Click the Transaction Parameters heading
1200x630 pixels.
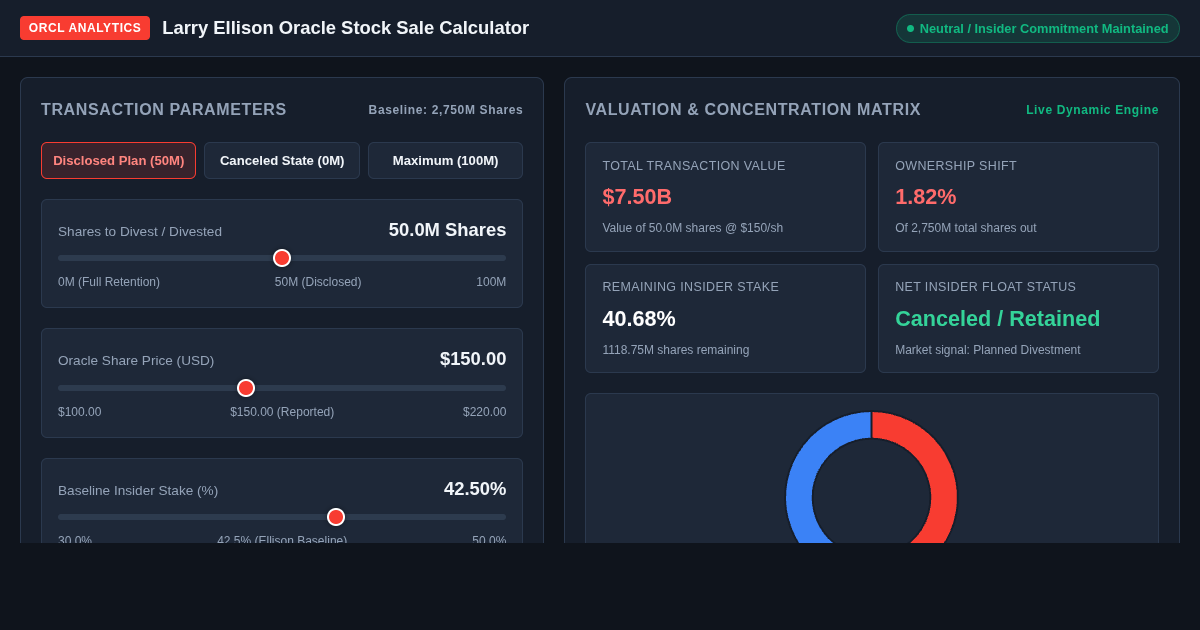point(164,110)
